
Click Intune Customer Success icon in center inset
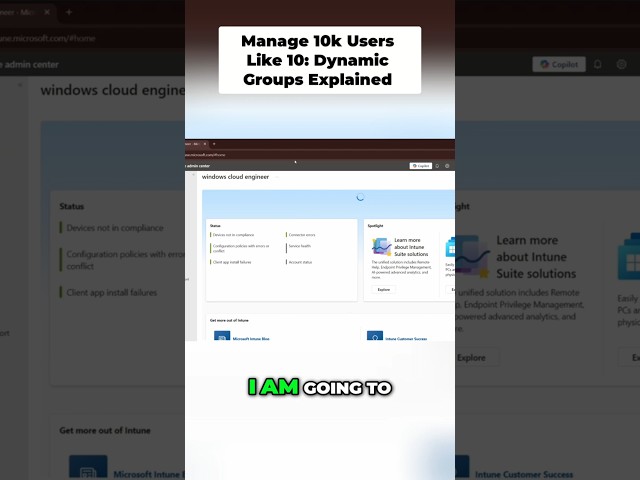click(x=375, y=336)
